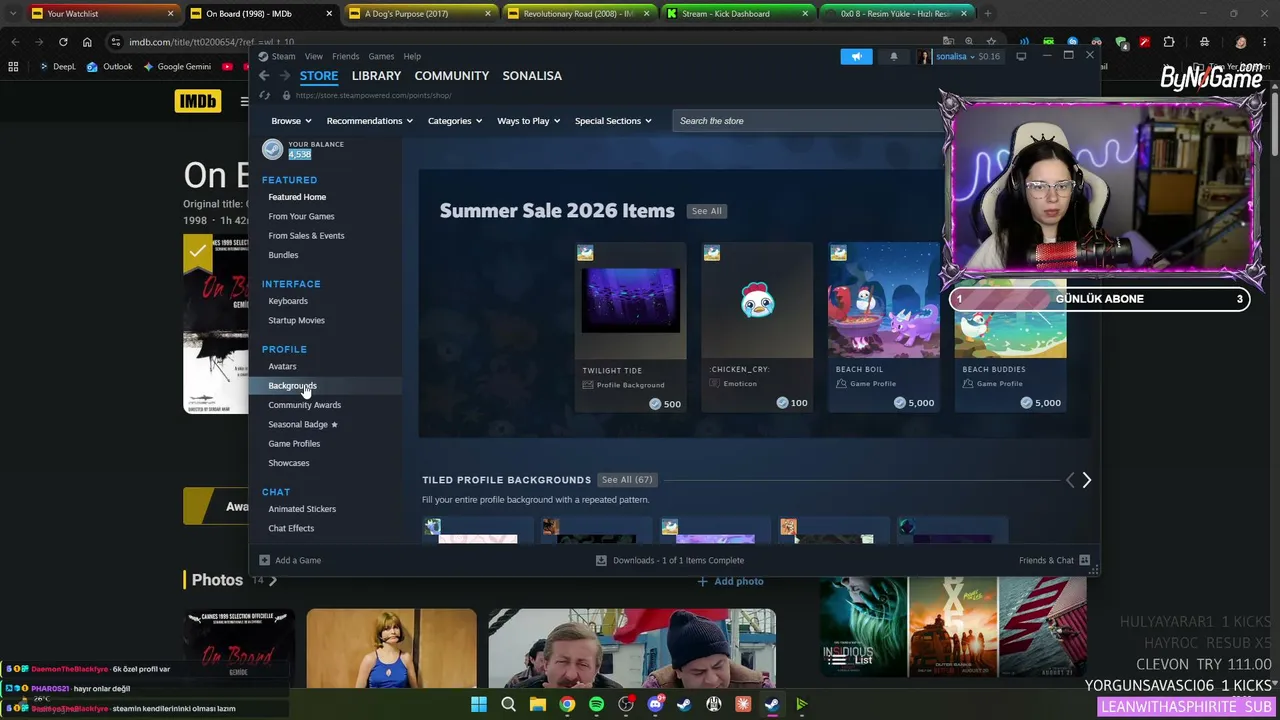The image size is (1280, 720).
Task: Open From Sales & Events section
Action: click(306, 236)
